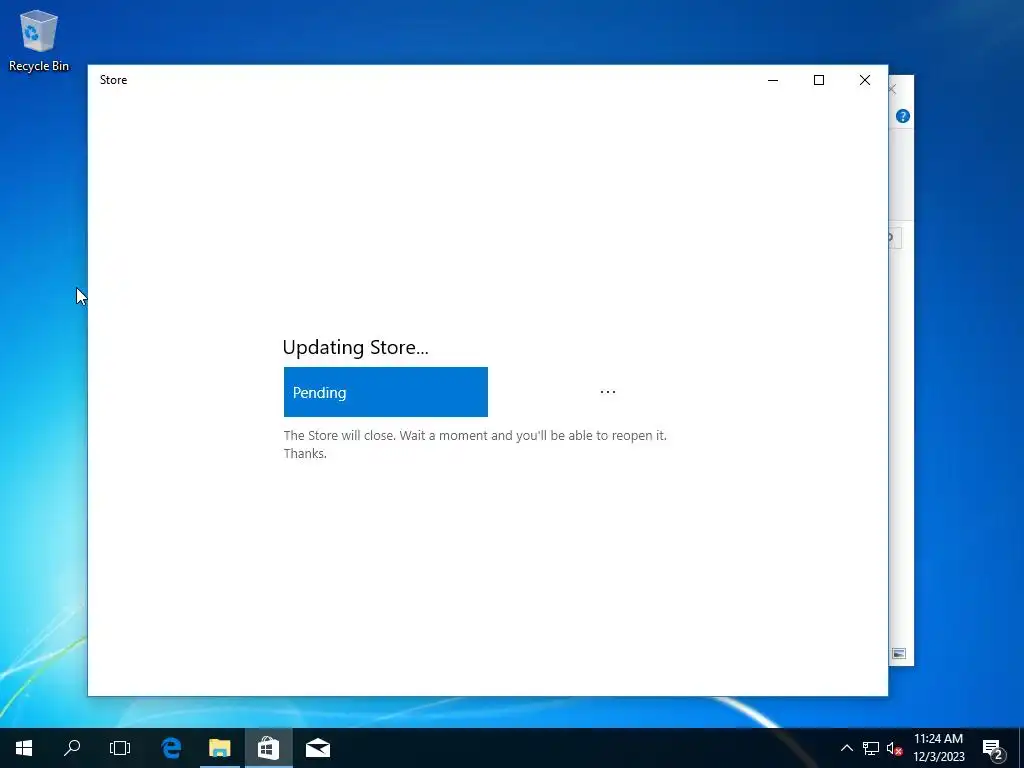
Task: Open the Mail app from taskbar
Action: [x=318, y=748]
